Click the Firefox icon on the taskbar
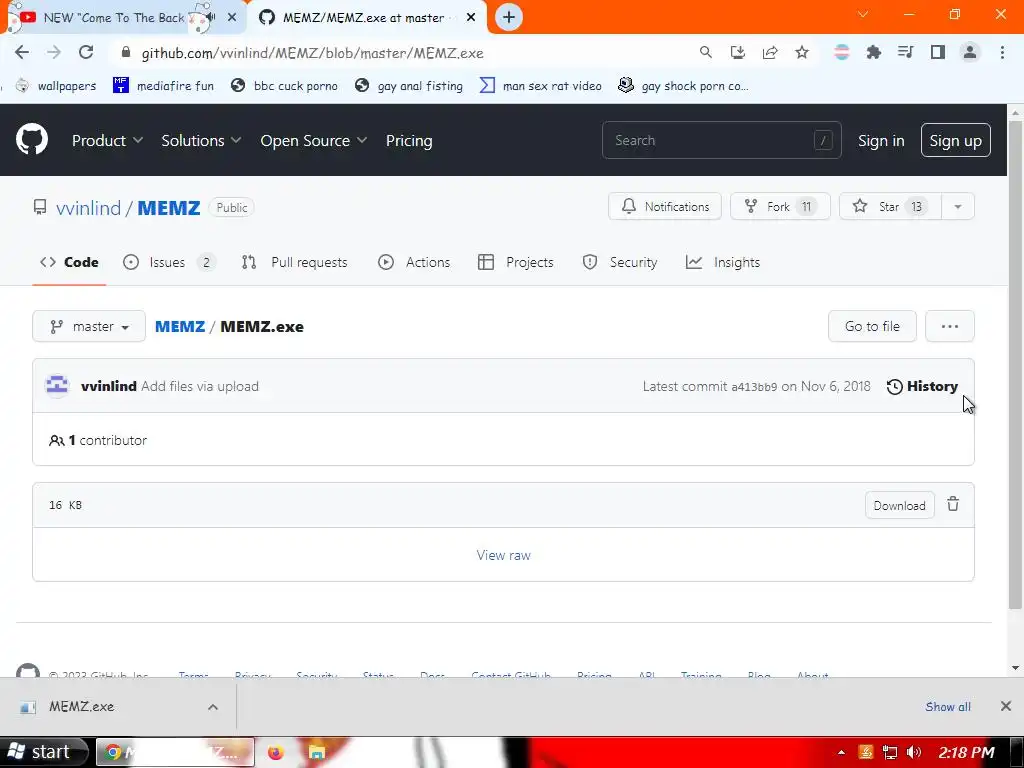The height and width of the screenshot is (768, 1024). [x=276, y=752]
